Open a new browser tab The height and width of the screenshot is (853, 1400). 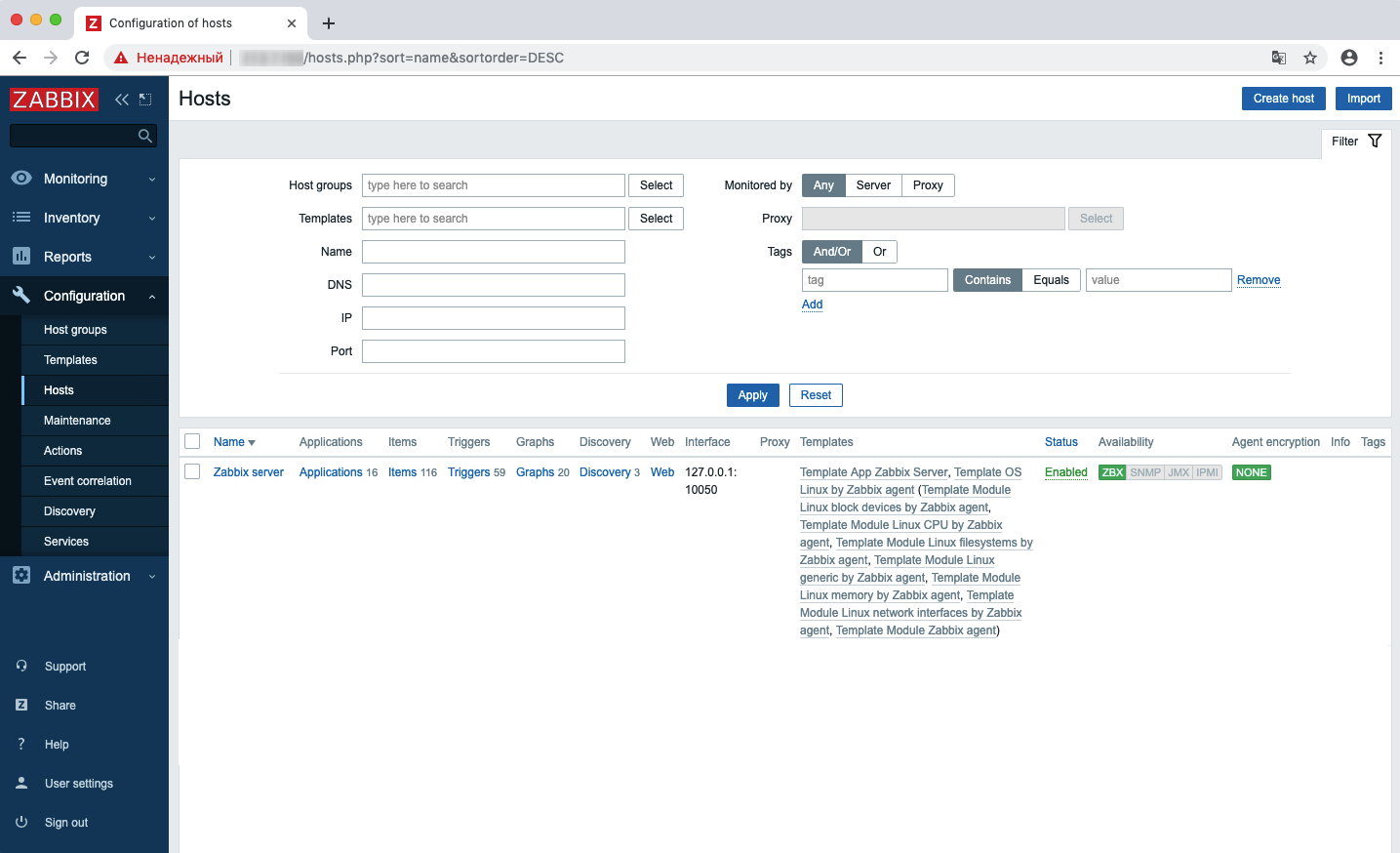pyautogui.click(x=329, y=23)
